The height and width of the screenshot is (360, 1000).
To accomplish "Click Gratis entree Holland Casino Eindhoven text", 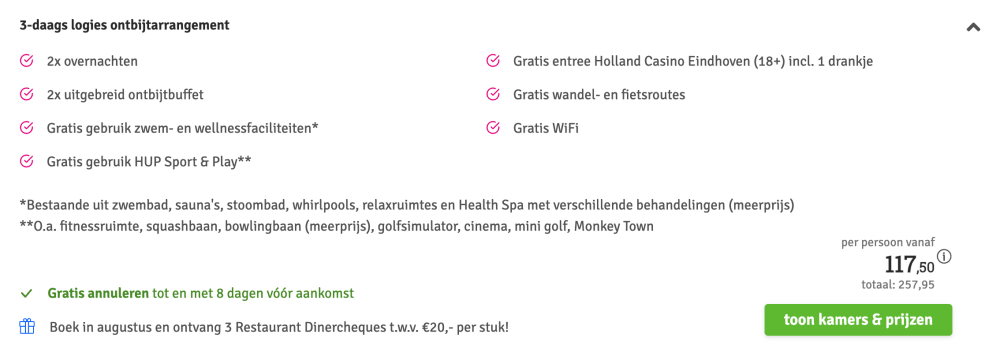I will coord(693,61).
